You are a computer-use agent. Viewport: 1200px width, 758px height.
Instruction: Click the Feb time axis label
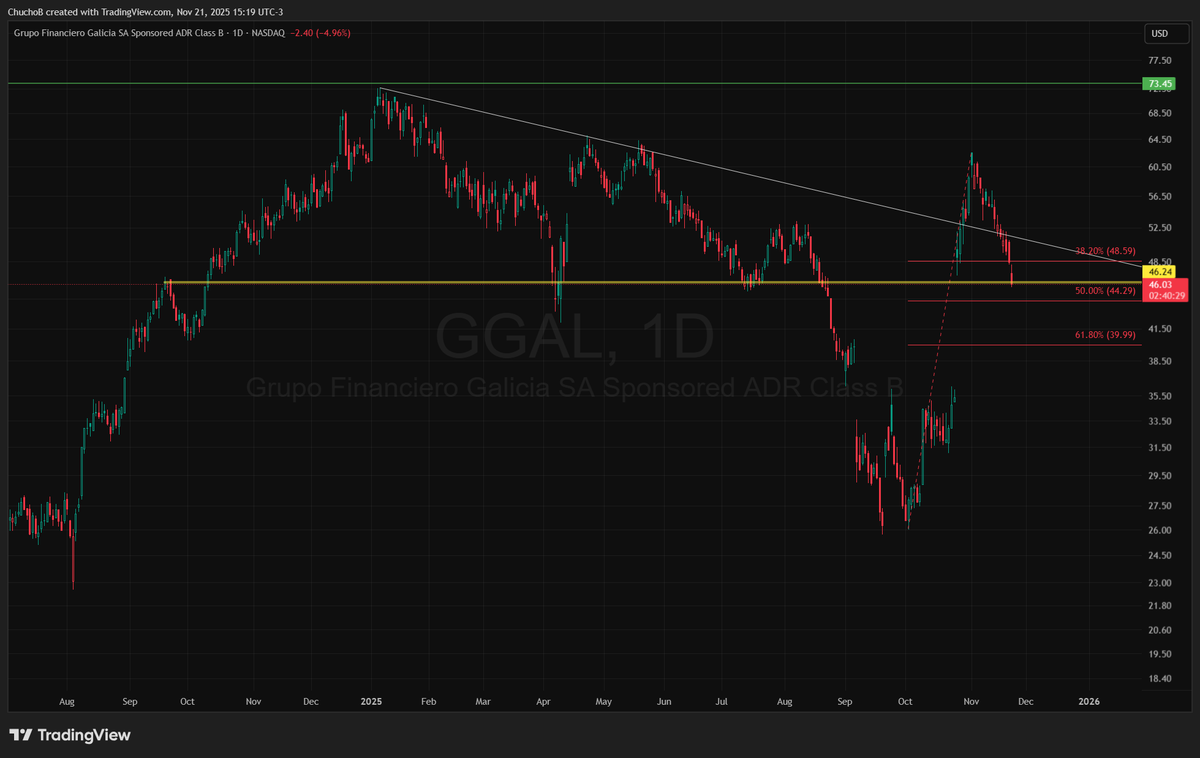click(x=429, y=703)
